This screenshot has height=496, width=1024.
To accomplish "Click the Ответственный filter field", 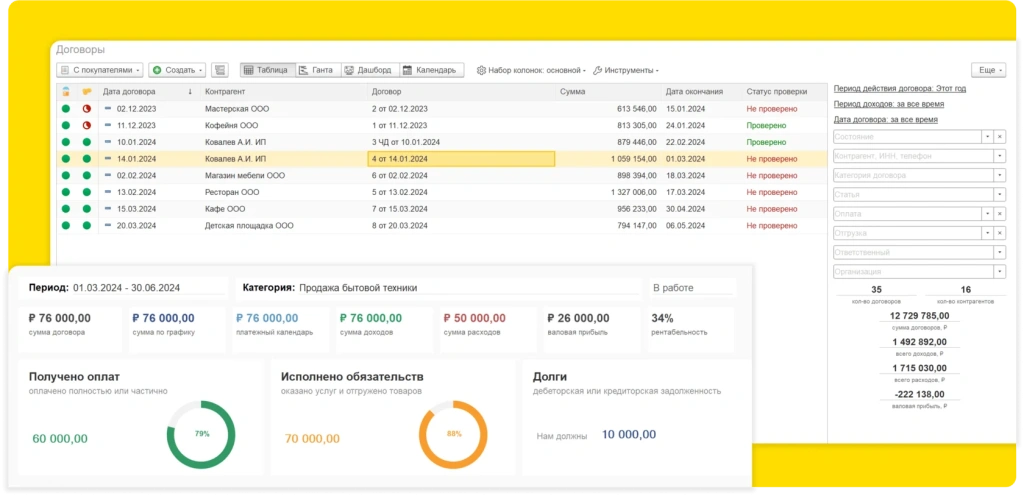I will coord(914,252).
